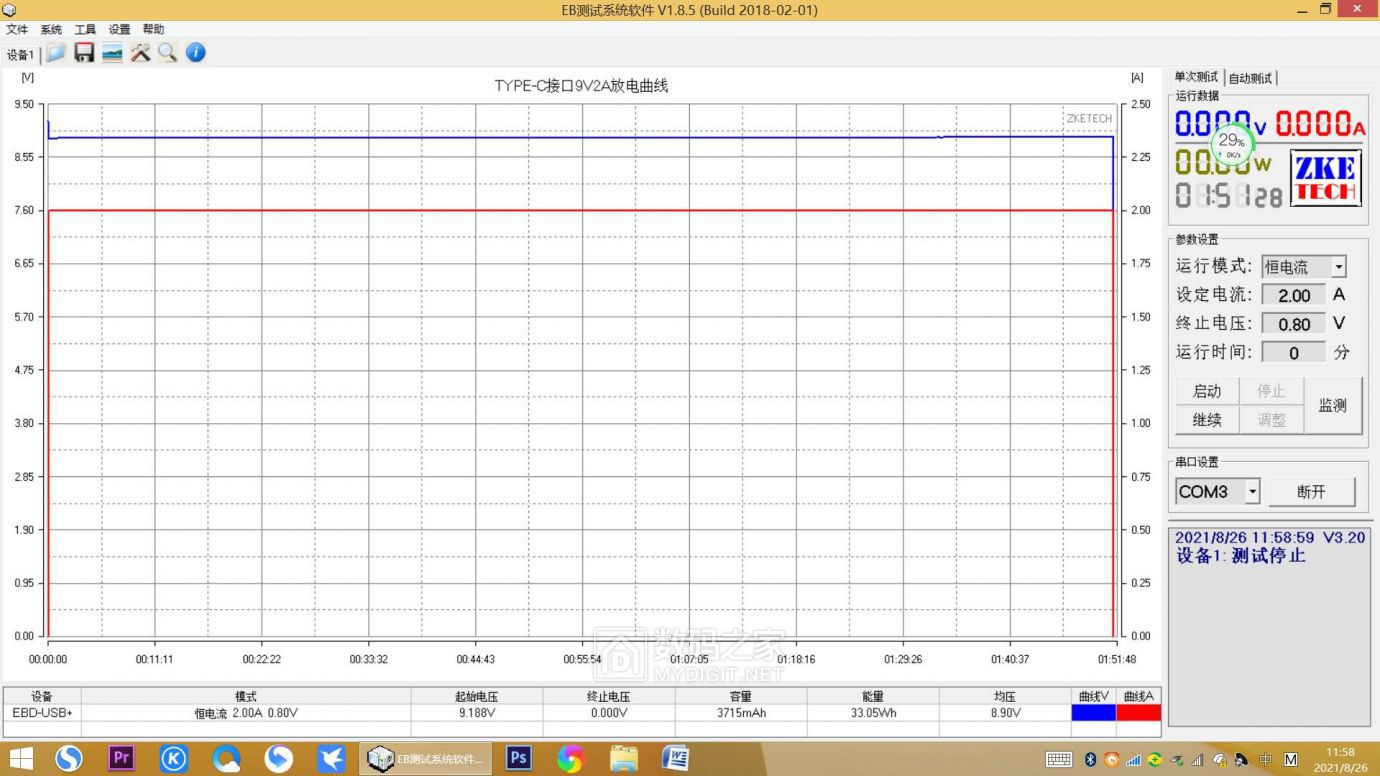Select the EBD-USB+ device cell
1380x776 pixels.
tap(42, 713)
